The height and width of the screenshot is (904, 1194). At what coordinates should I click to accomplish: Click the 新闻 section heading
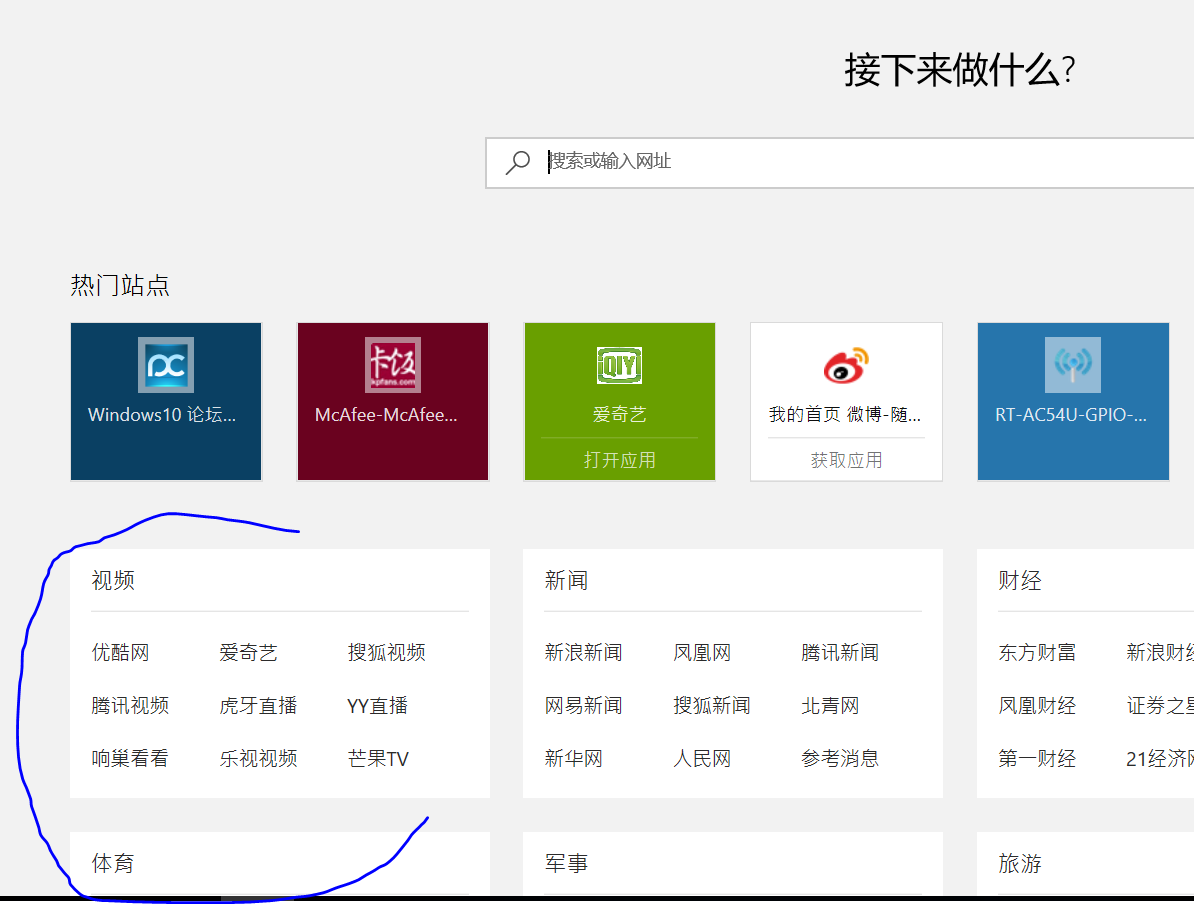tap(567, 580)
